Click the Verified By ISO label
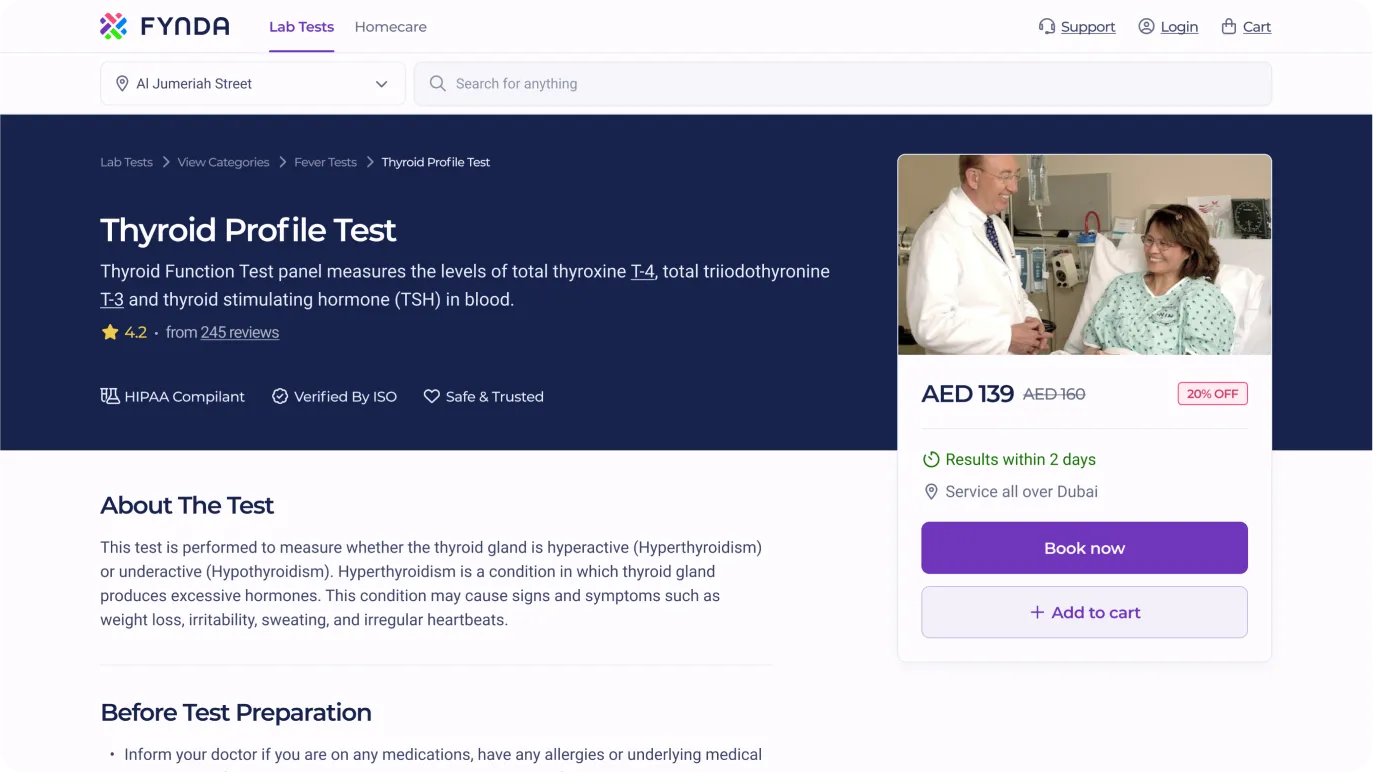Image resolution: width=1373 pixels, height=772 pixels. [x=346, y=396]
